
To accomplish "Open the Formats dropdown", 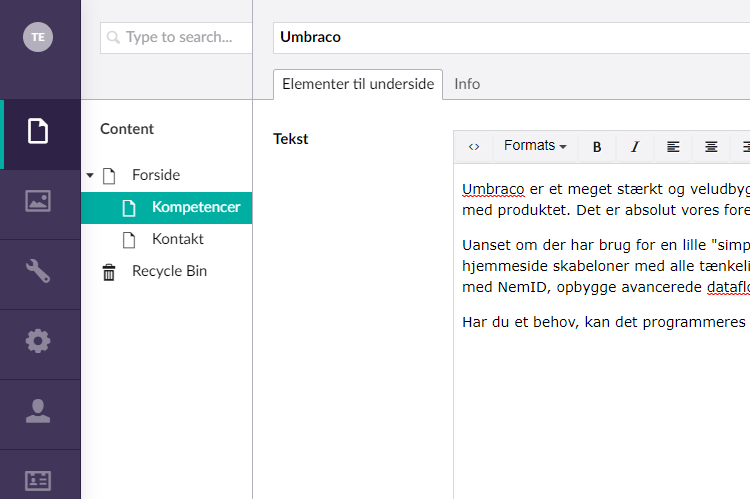I will [x=535, y=145].
